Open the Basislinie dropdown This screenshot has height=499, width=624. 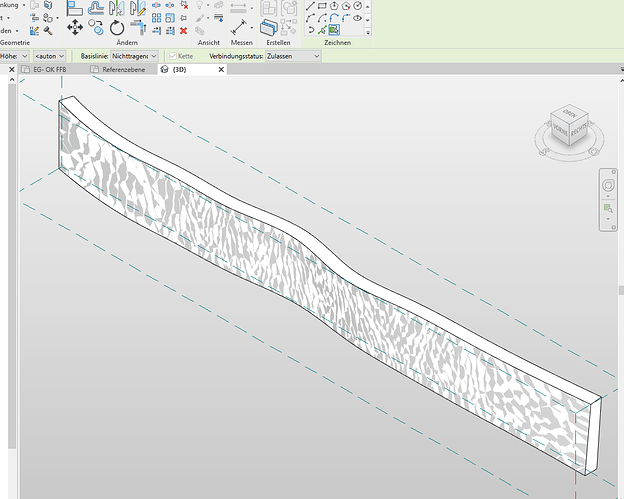pyautogui.click(x=134, y=56)
